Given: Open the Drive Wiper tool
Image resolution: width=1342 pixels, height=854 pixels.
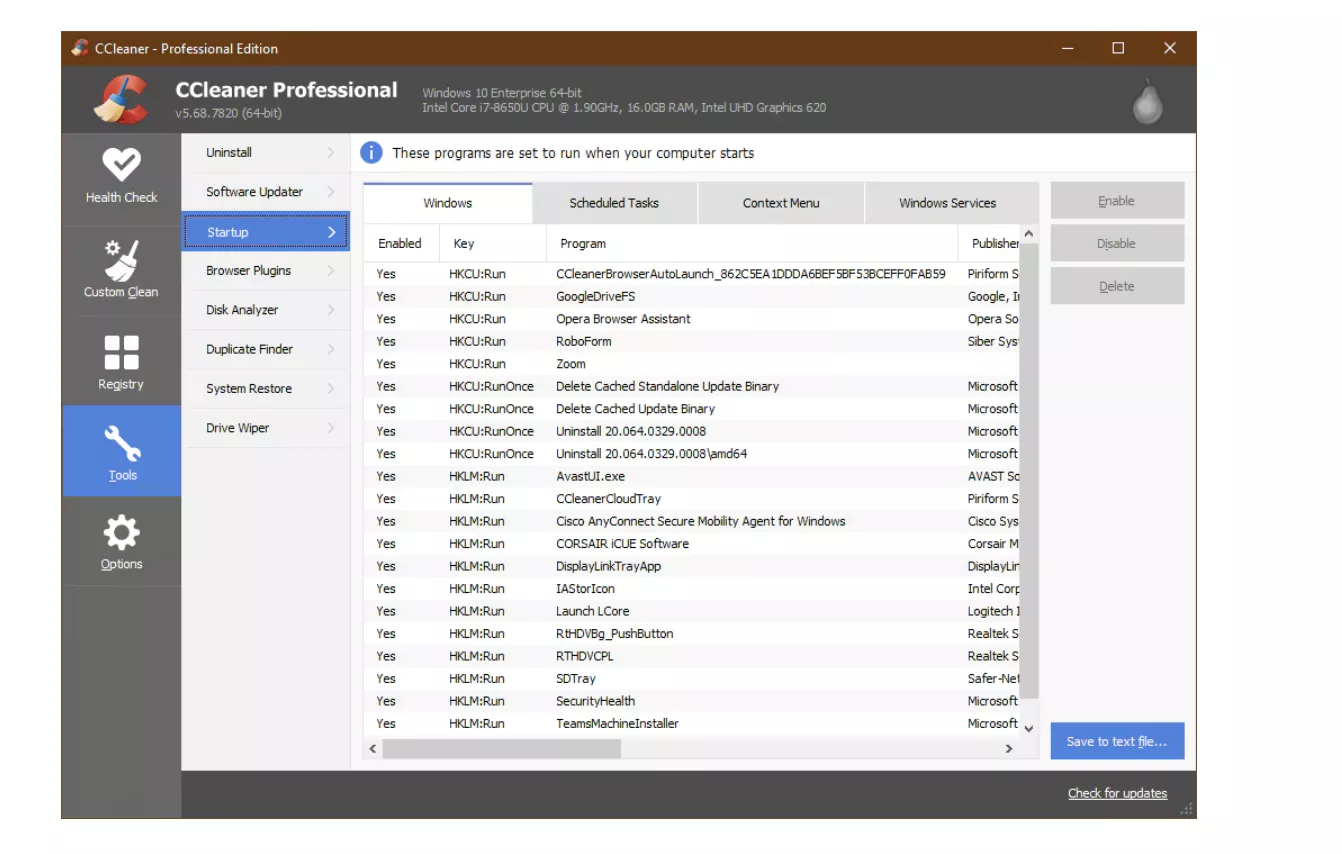Looking at the screenshot, I should pyautogui.click(x=238, y=428).
